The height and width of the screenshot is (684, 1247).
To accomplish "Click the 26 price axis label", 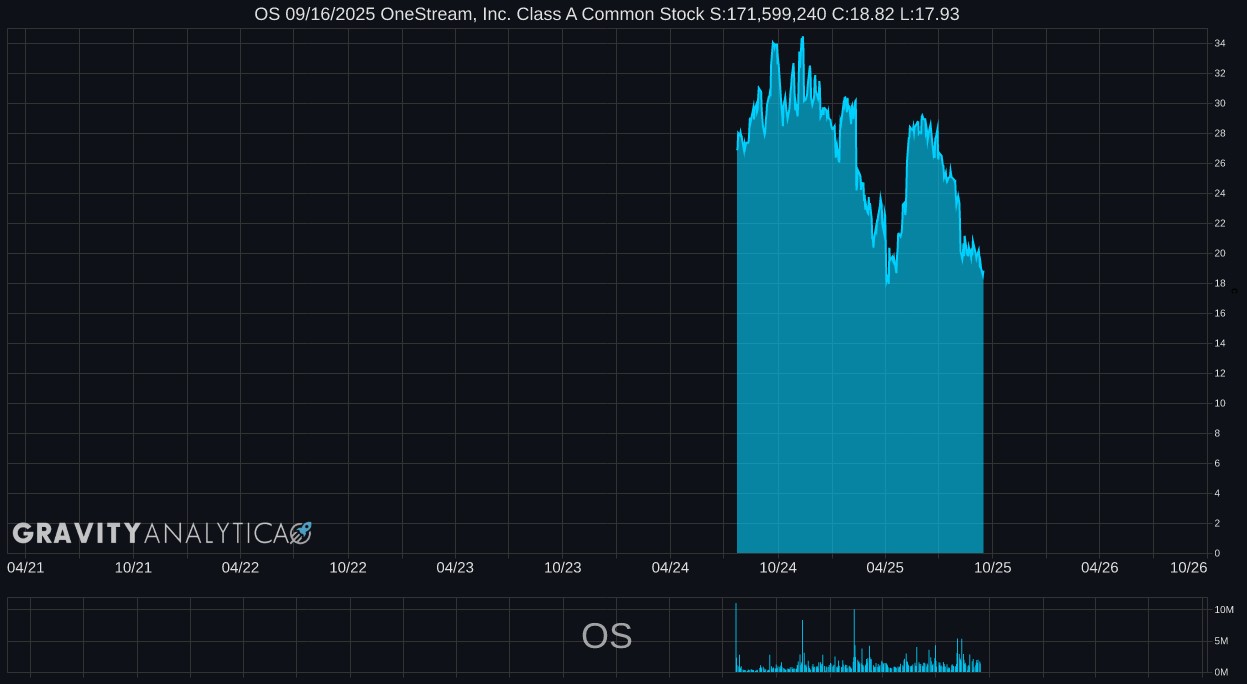I will 1220,163.
